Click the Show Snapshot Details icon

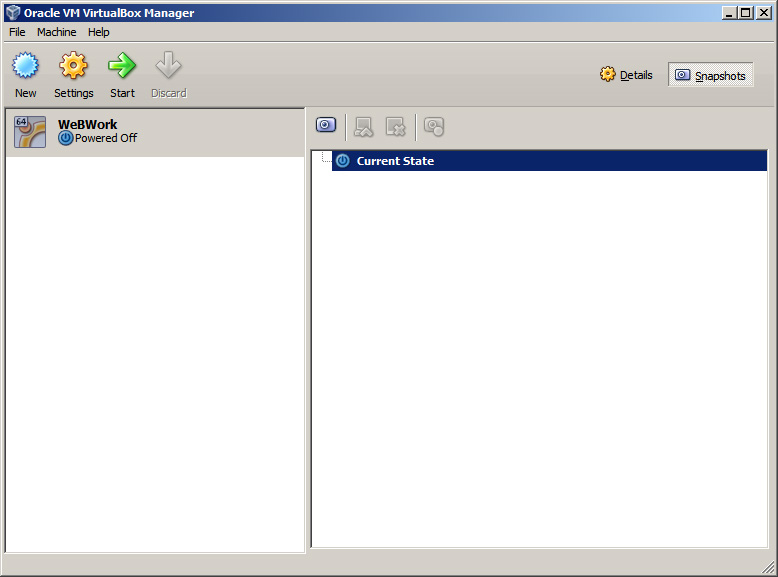pyautogui.click(x=434, y=127)
